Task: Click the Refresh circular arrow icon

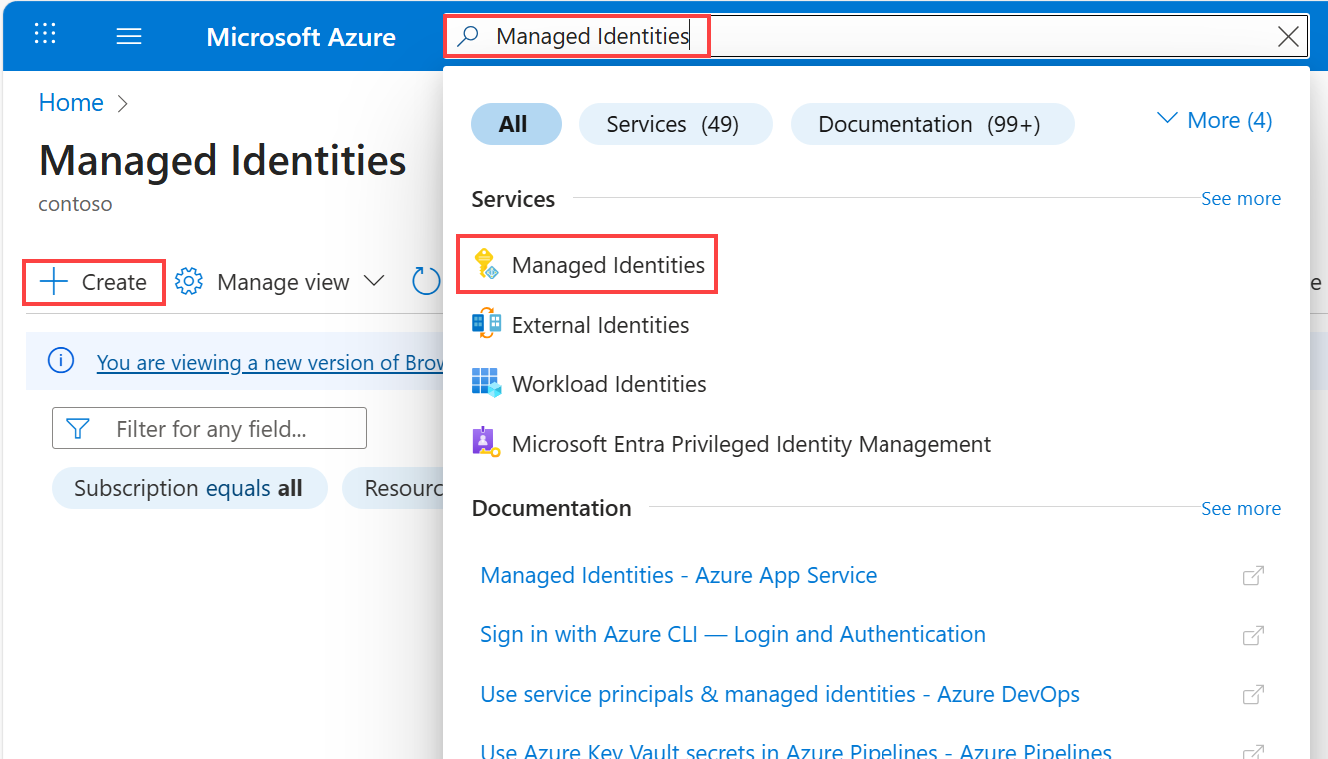Action: (x=427, y=282)
